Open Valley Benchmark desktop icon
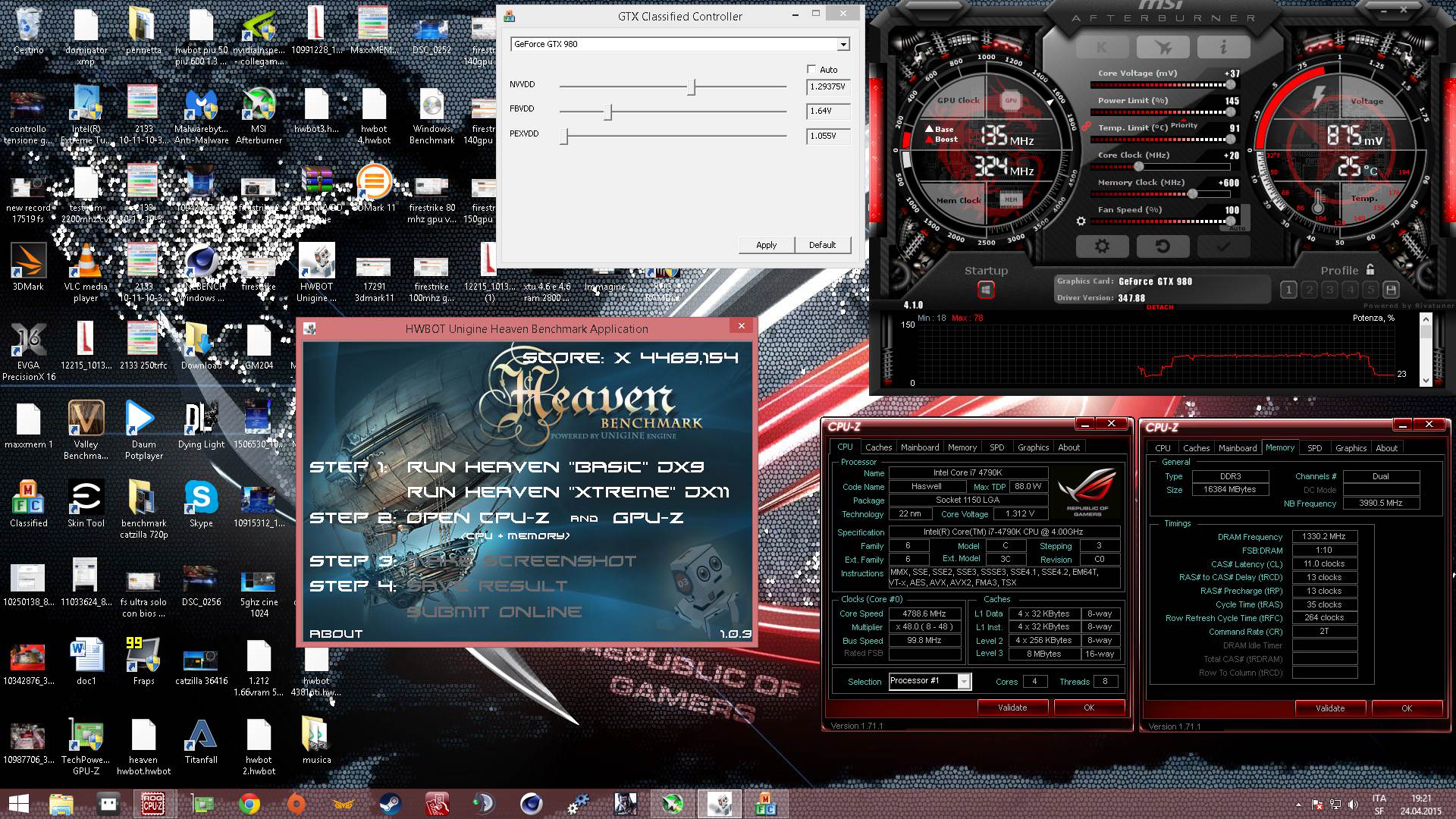1456x819 pixels. click(86, 431)
